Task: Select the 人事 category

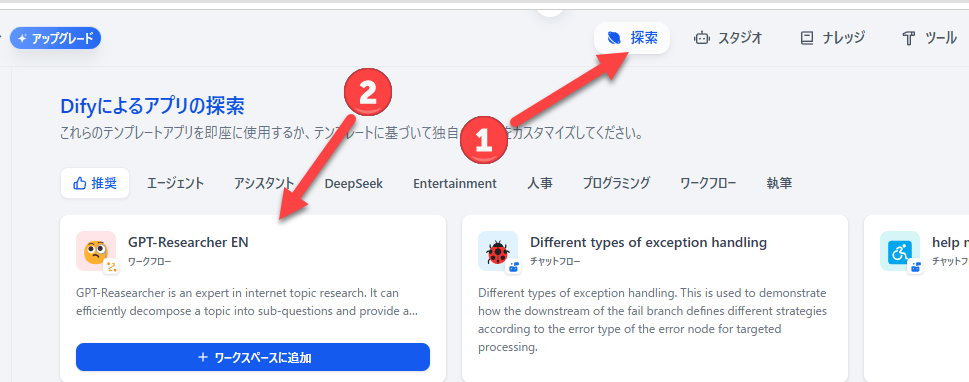Action: click(x=540, y=183)
